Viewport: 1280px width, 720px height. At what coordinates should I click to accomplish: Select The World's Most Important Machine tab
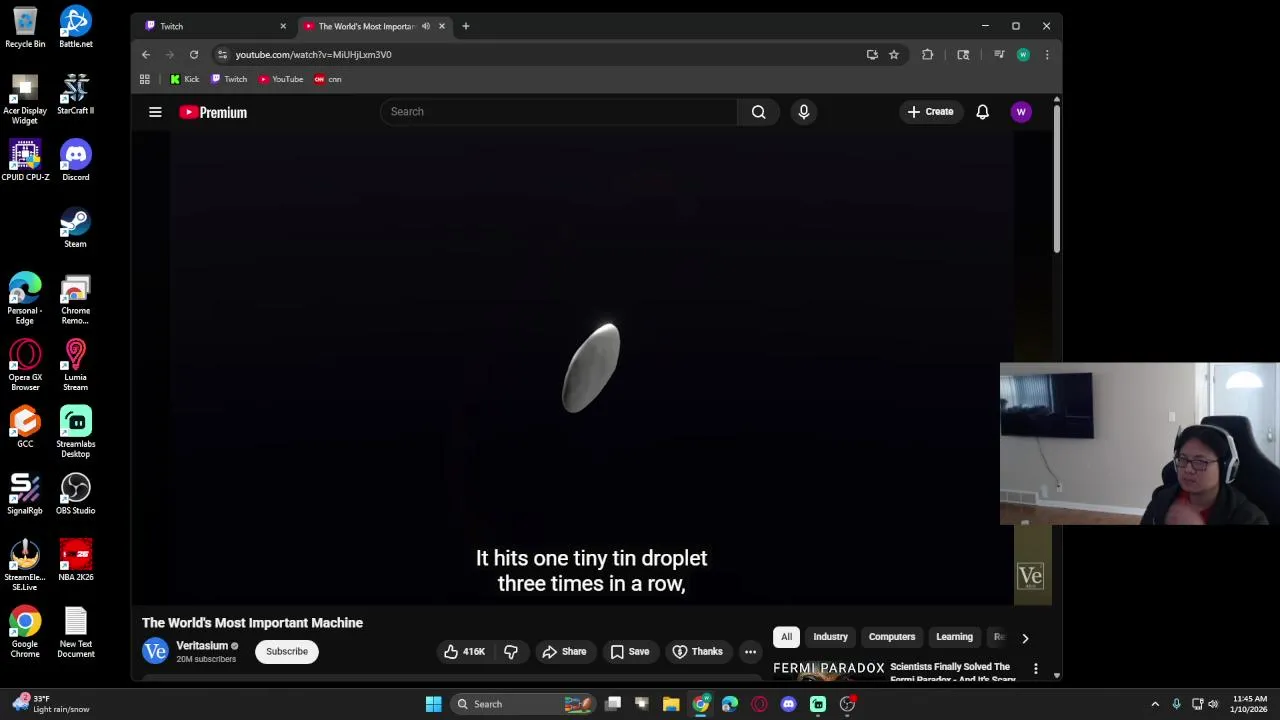tap(364, 26)
